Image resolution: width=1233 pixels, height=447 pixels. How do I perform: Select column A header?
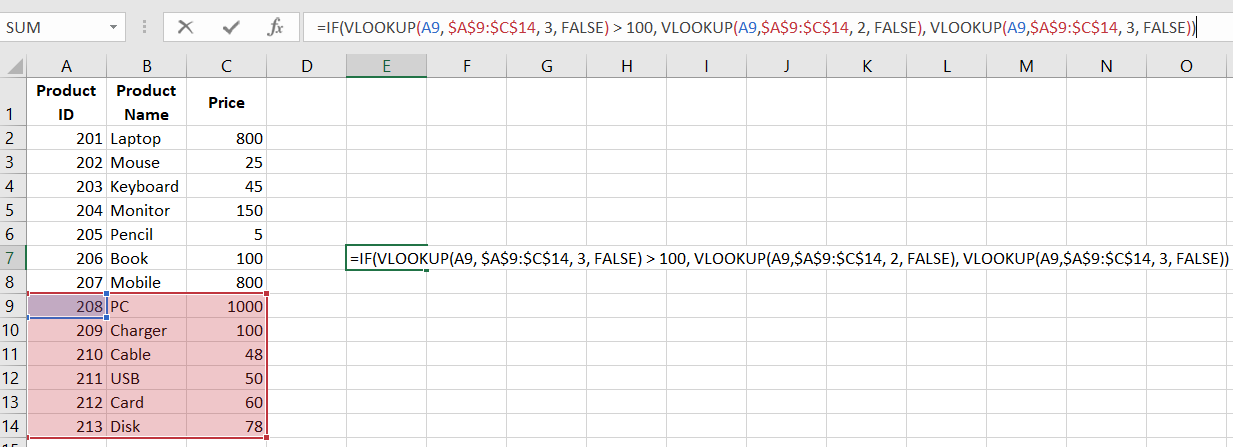tap(66, 67)
